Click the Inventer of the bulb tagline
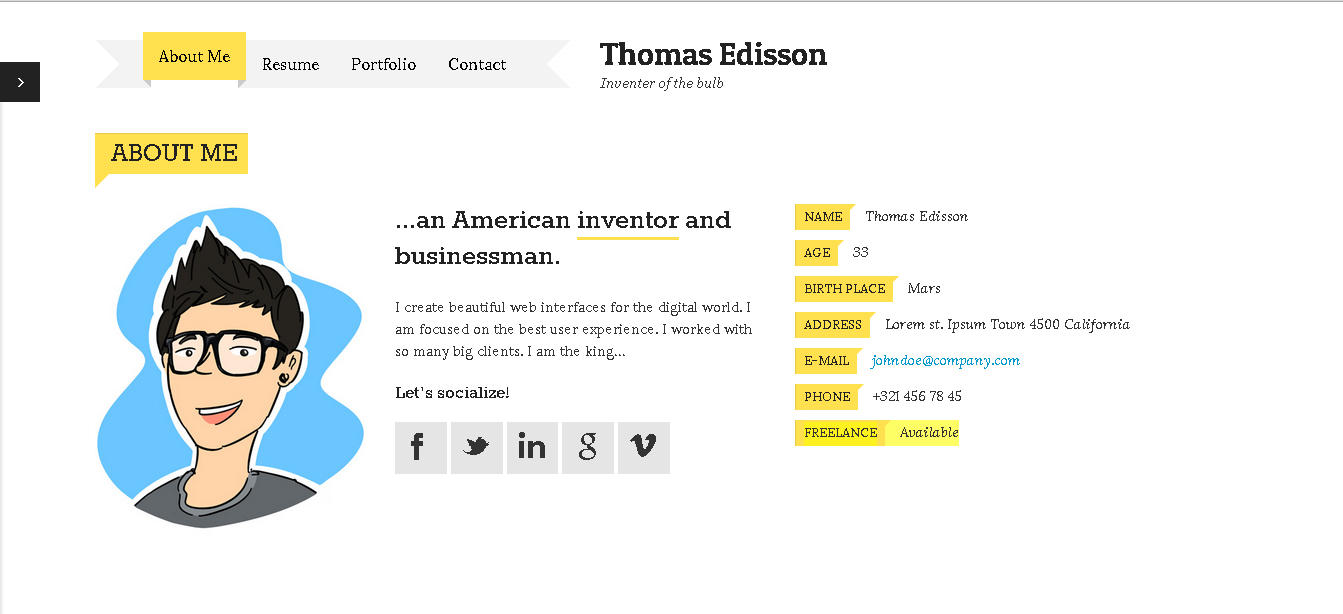The height and width of the screenshot is (614, 1343). tap(661, 84)
